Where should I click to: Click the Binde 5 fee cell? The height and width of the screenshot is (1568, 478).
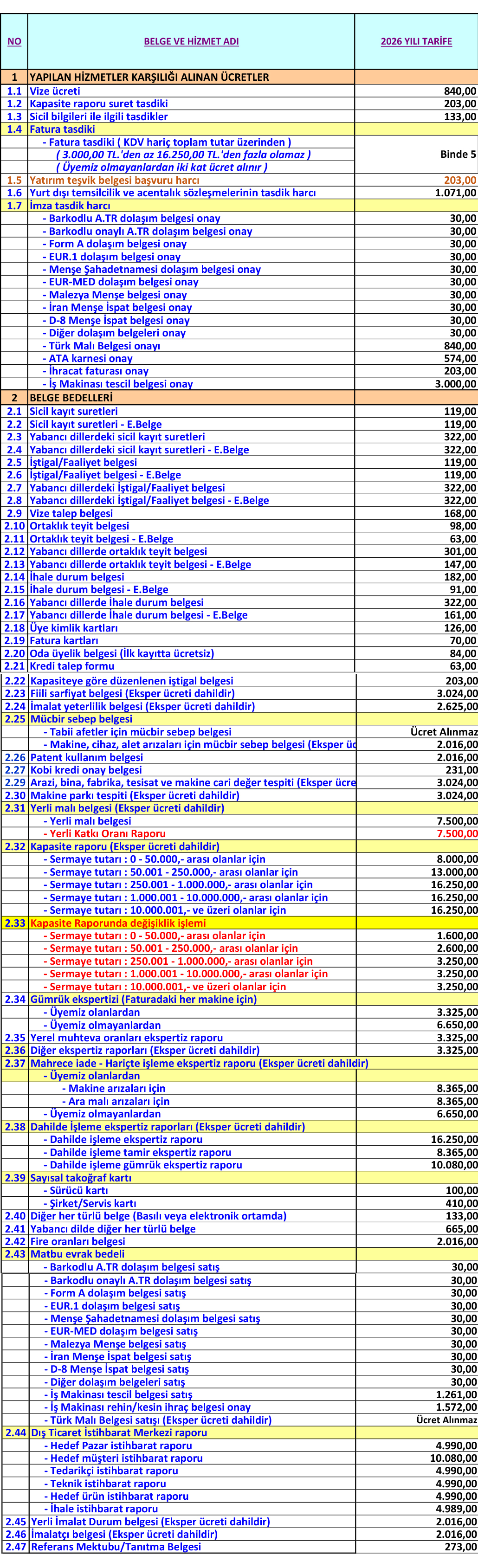[458, 154]
